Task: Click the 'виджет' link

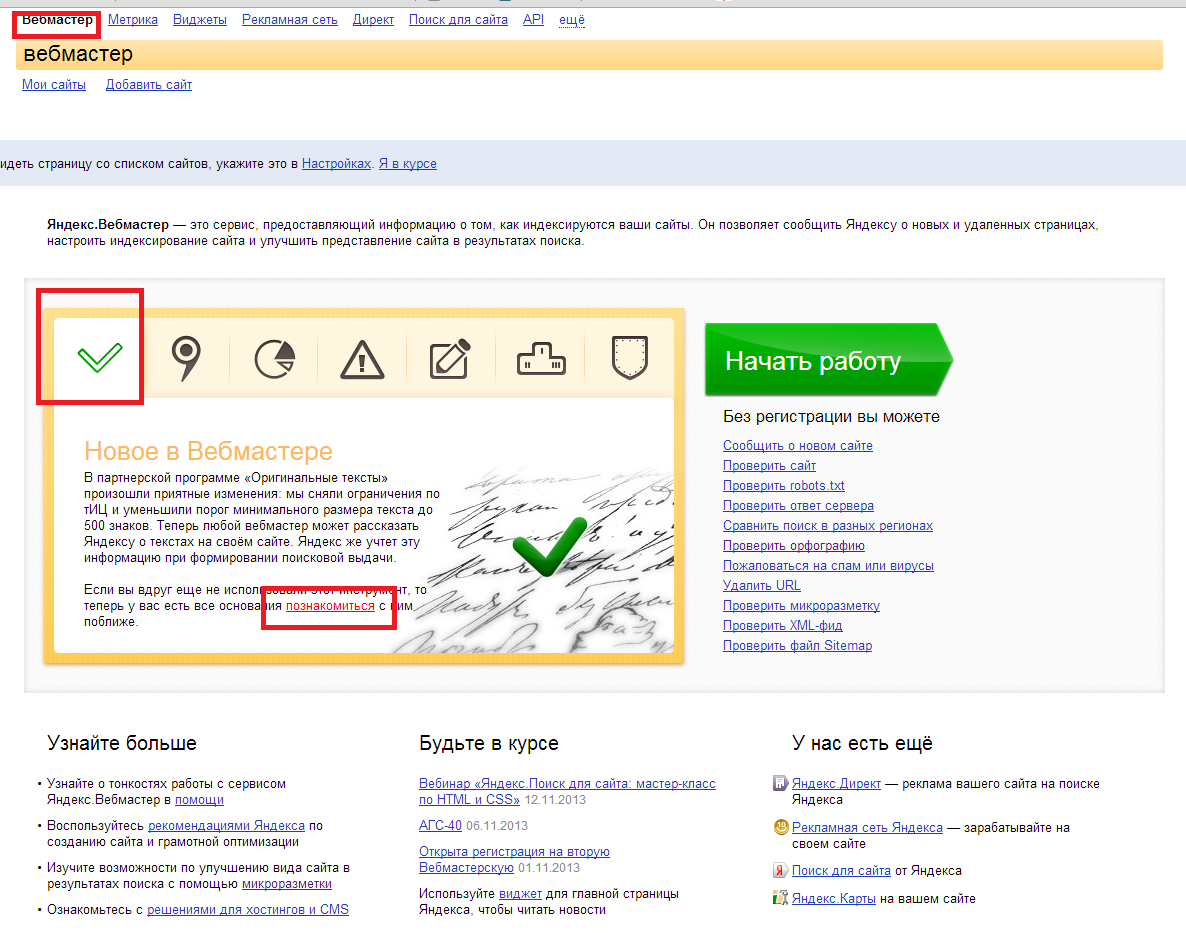Action: (520, 894)
